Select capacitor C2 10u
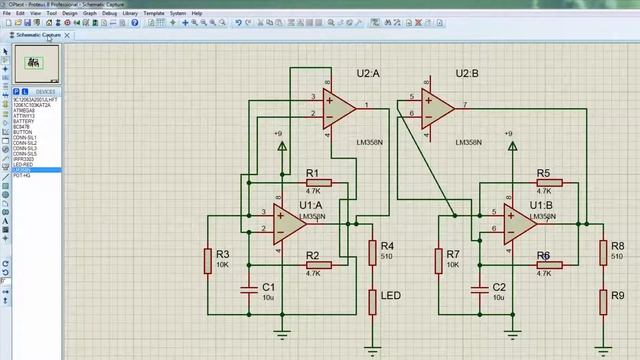This screenshot has width=640, height=360. coord(480,290)
